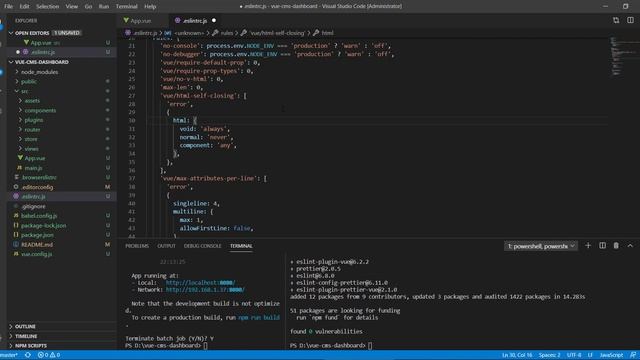
Task: Open the View menu
Action: click(72, 7)
